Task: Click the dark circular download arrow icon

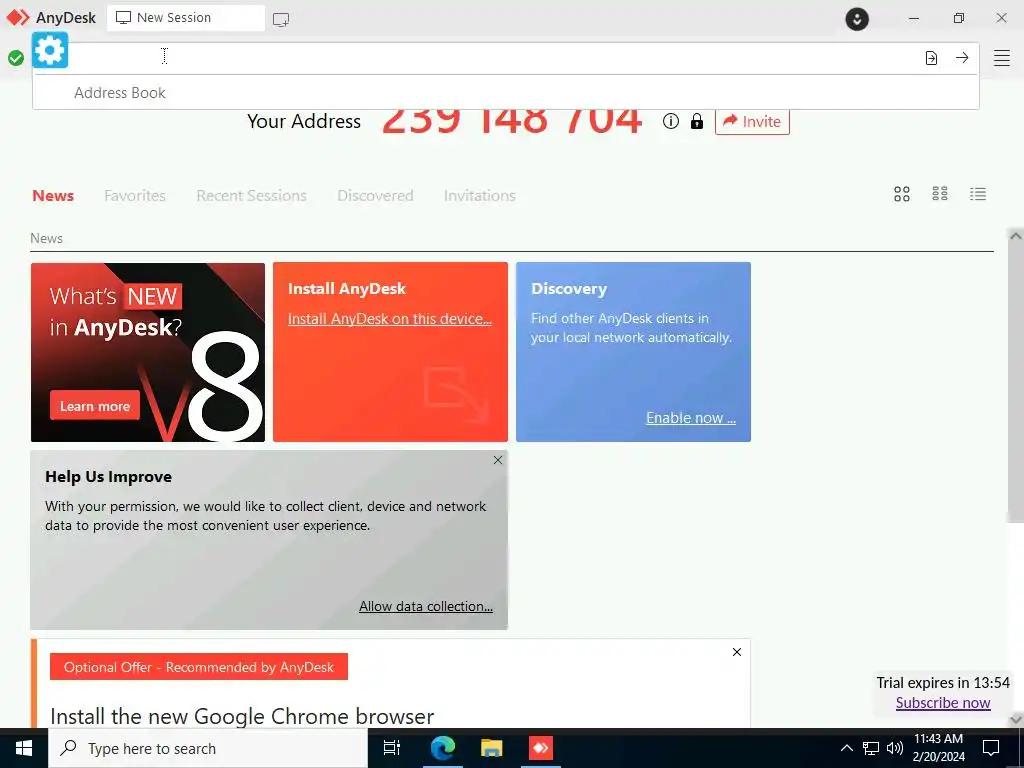Action: tap(857, 19)
